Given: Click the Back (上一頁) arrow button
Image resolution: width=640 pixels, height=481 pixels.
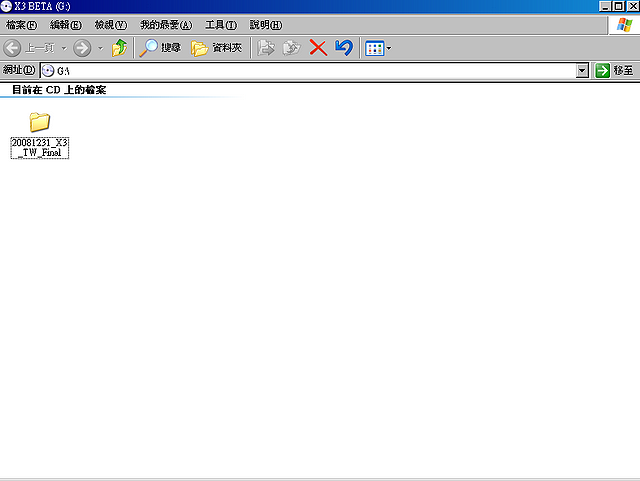Looking at the screenshot, I should tap(29, 48).
